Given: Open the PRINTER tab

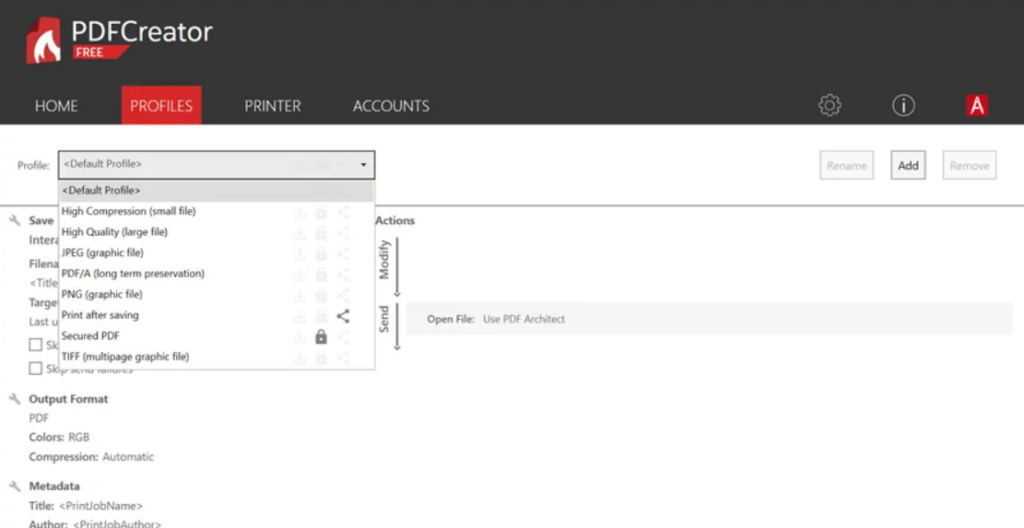Looking at the screenshot, I should (272, 106).
